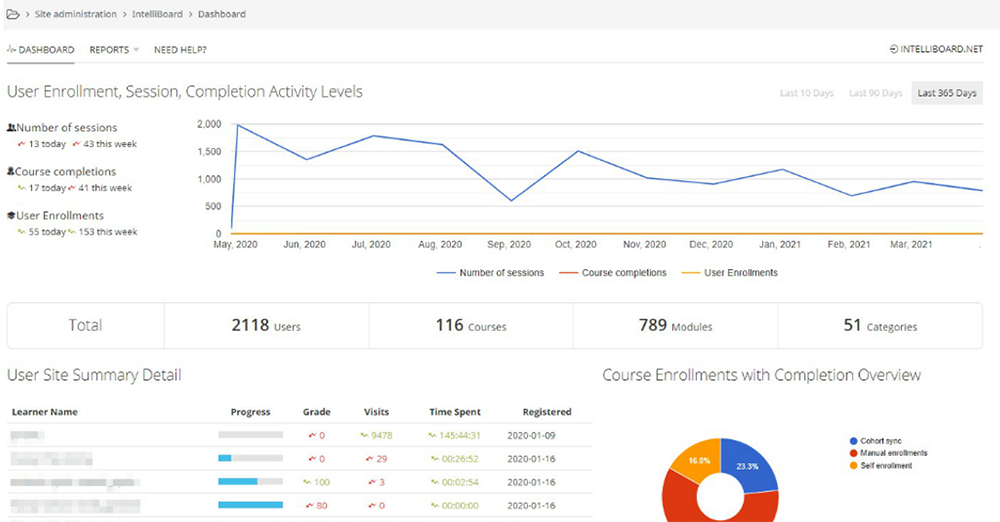This screenshot has height=522, width=1000.
Task: Click the grade value 100
Action: tap(322, 482)
